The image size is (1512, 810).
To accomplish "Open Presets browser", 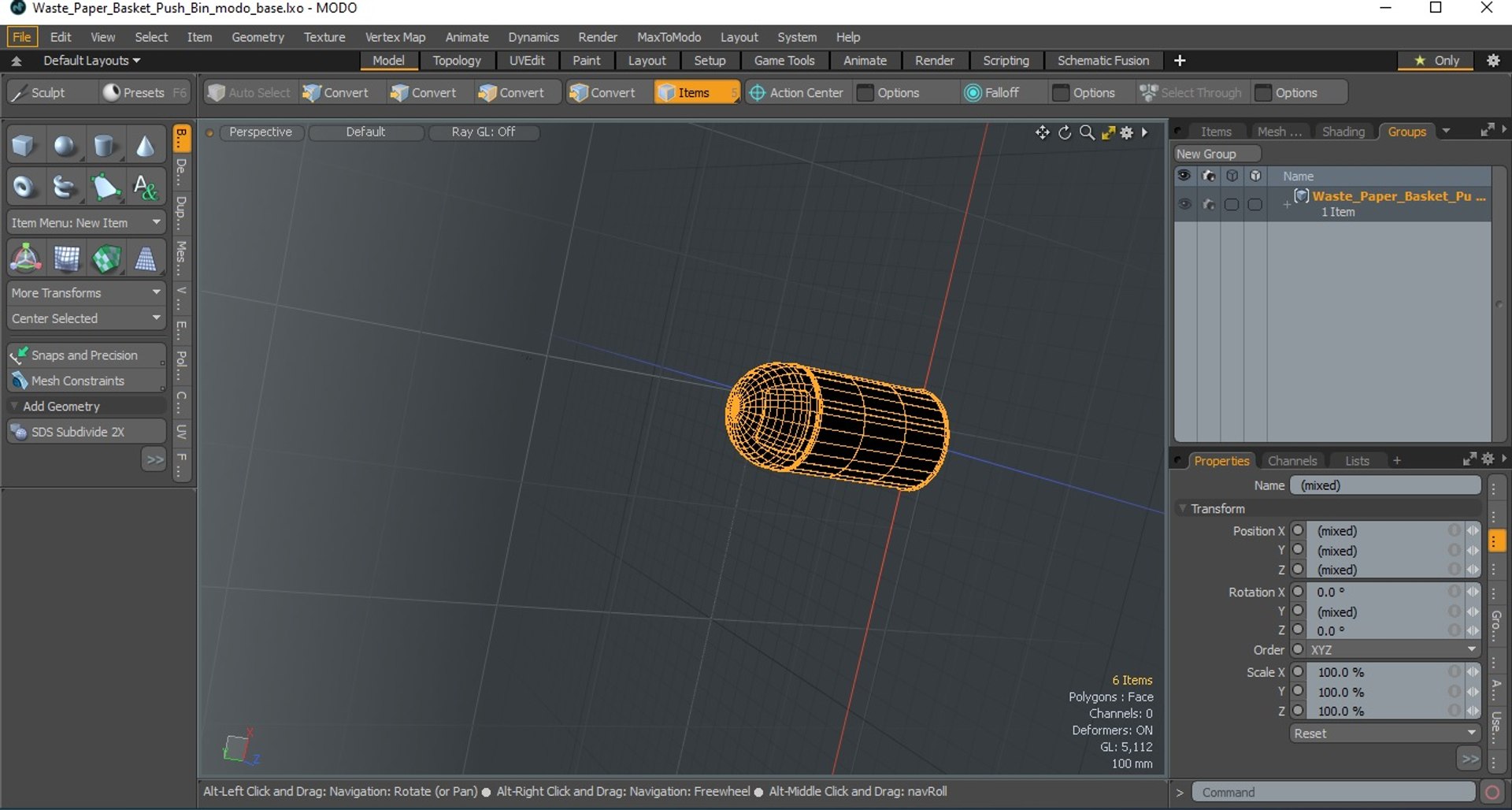I will [144, 93].
